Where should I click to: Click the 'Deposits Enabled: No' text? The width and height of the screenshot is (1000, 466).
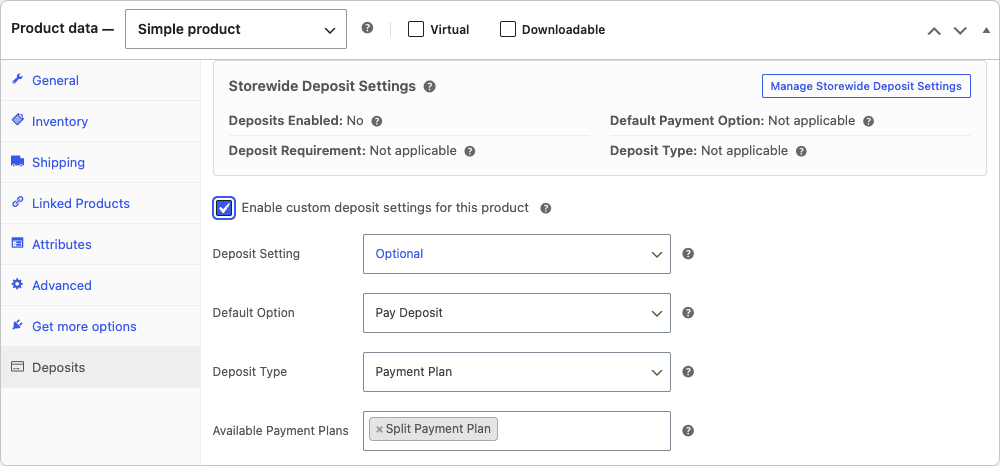tap(296, 121)
